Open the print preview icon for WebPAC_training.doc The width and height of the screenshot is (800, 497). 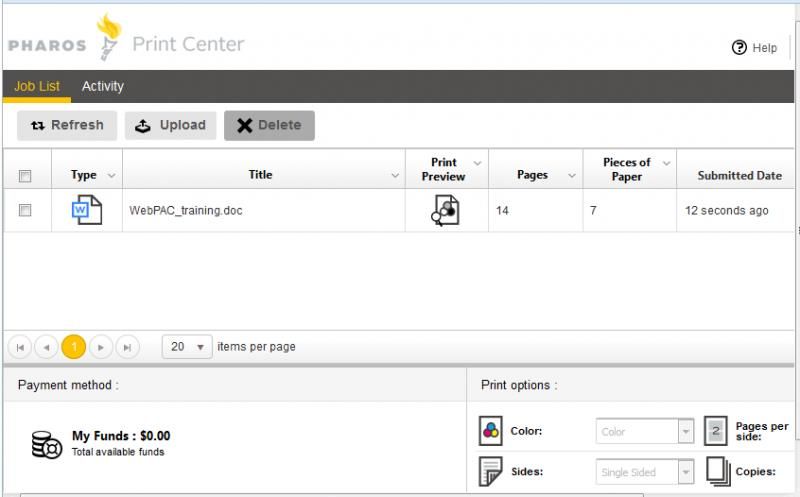[445, 210]
